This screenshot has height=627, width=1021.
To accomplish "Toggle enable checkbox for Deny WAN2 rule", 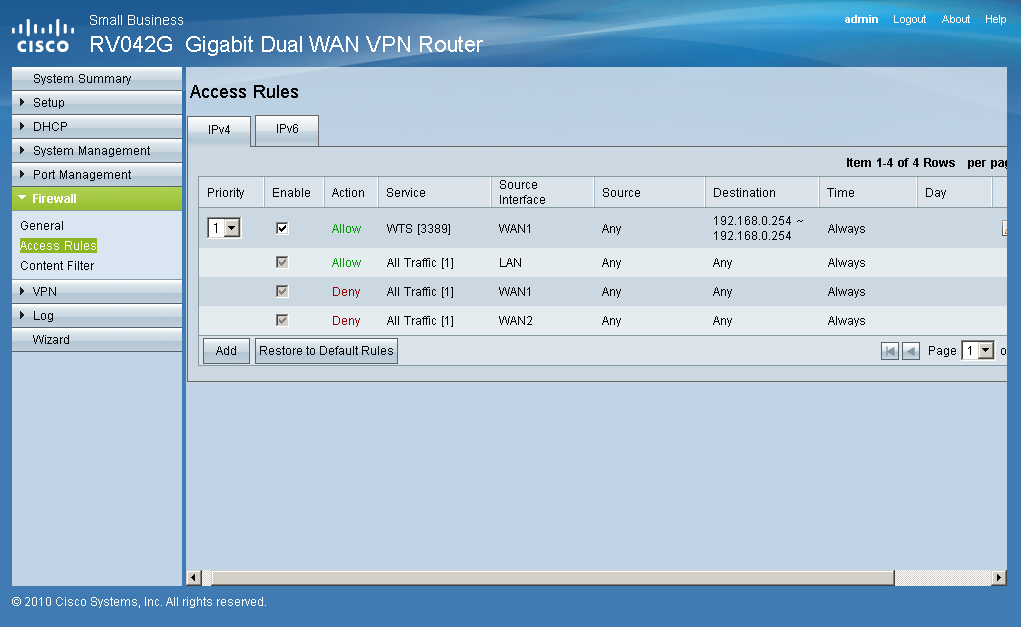I will 282,320.
